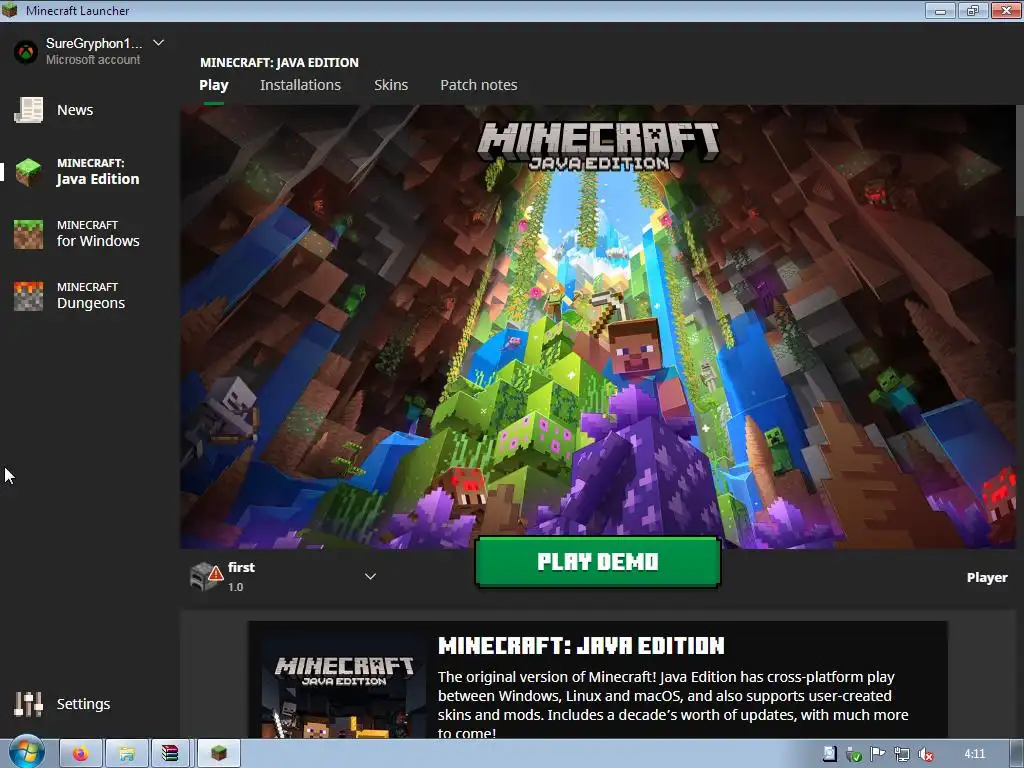Open the Settings sliders icon
The image size is (1024, 768).
[x=29, y=704]
